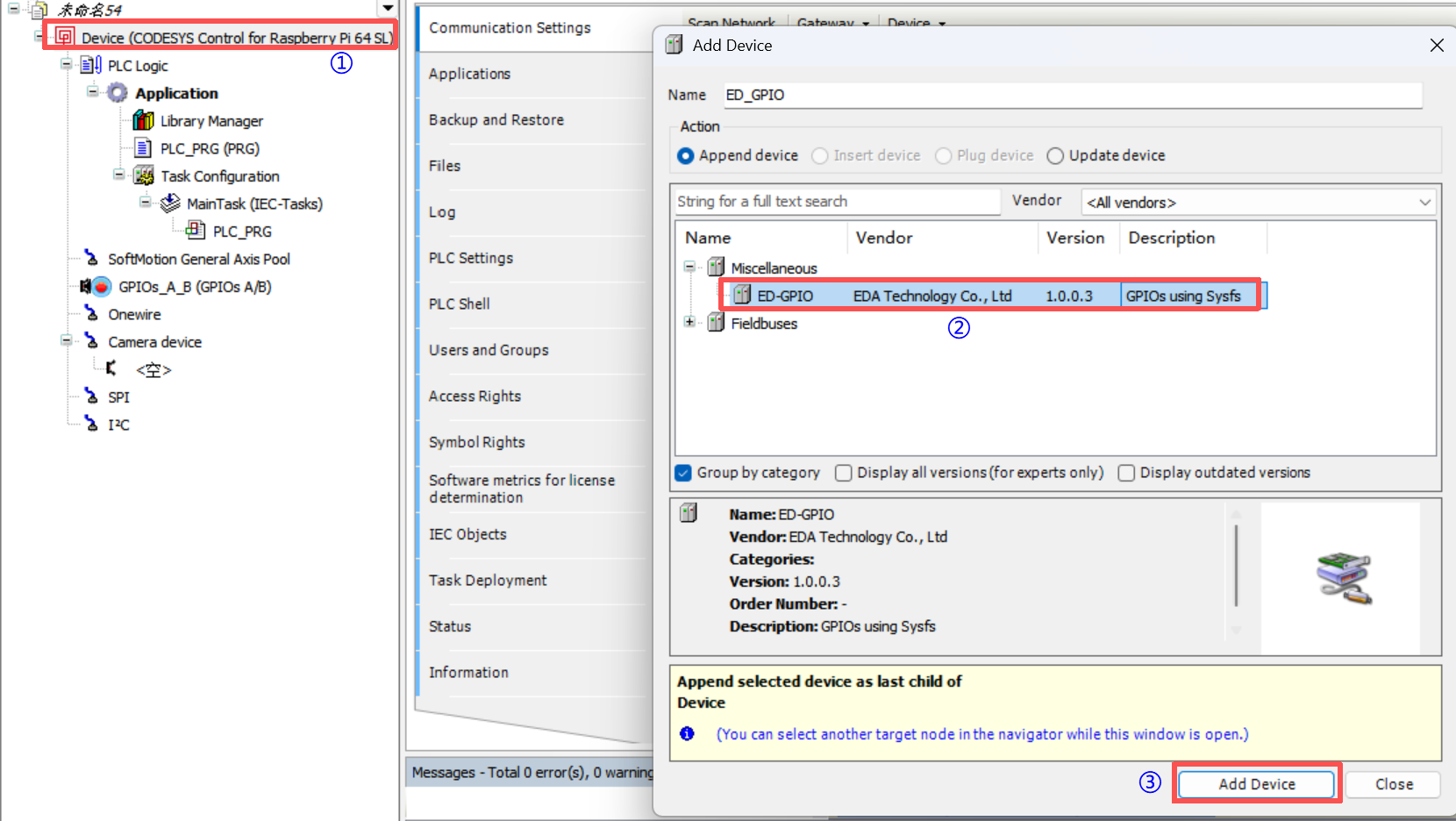Viewport: 1456px width, 821px height.
Task: Collapse the Camera device tree node
Action: [66, 341]
